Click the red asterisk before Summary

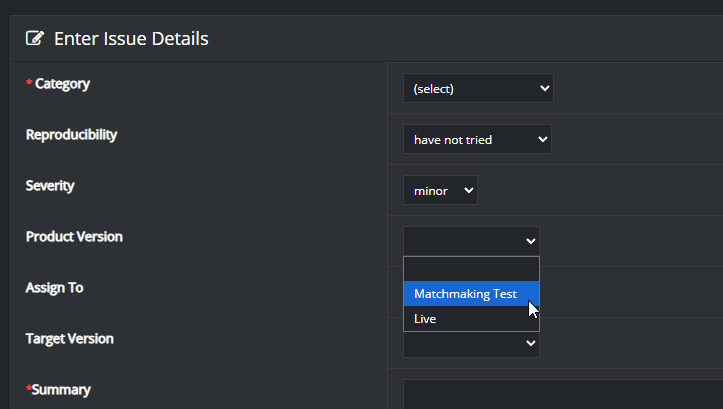[29, 389]
